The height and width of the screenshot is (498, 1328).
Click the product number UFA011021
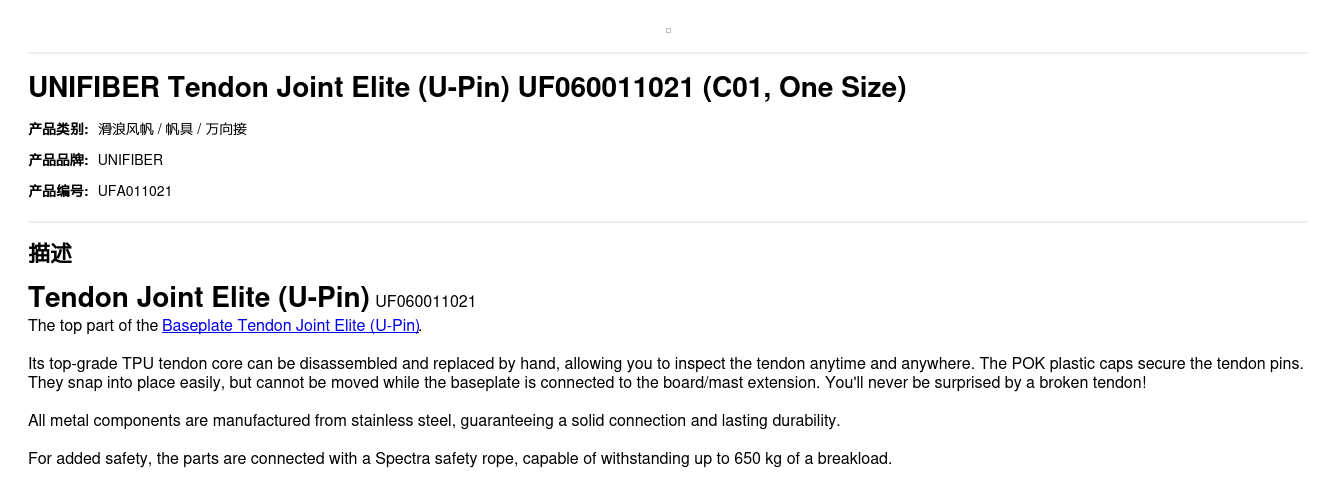pyautogui.click(x=135, y=191)
